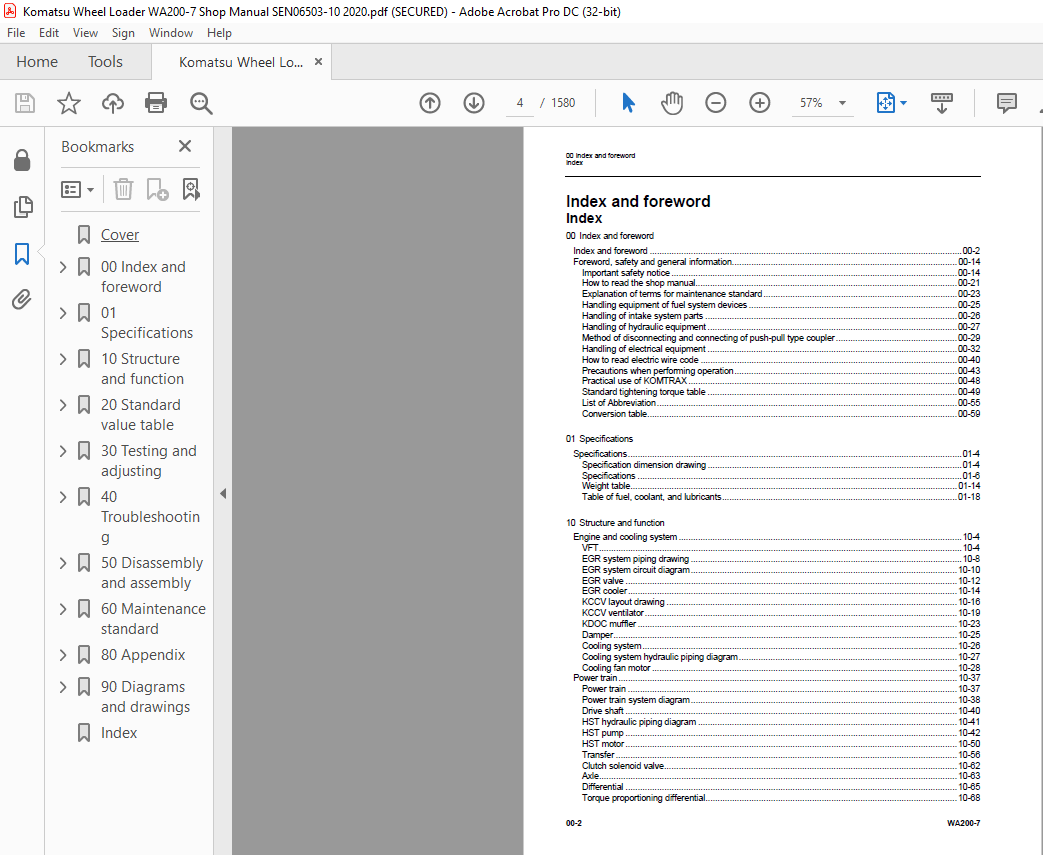Expand the 00 Index and foreword bookmark
Screen dimensions: 1043x855
(63, 267)
